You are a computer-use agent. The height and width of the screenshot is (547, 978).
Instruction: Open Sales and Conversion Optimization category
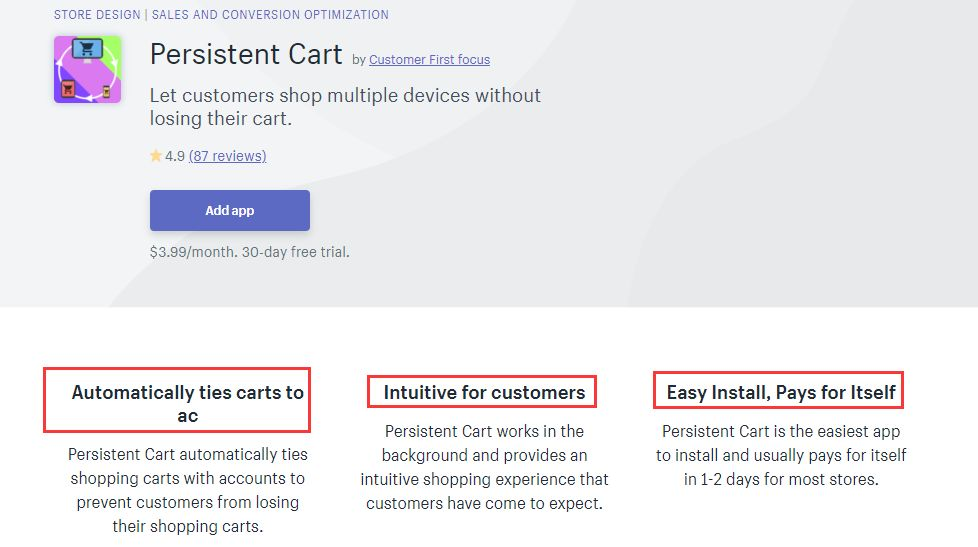(x=270, y=14)
